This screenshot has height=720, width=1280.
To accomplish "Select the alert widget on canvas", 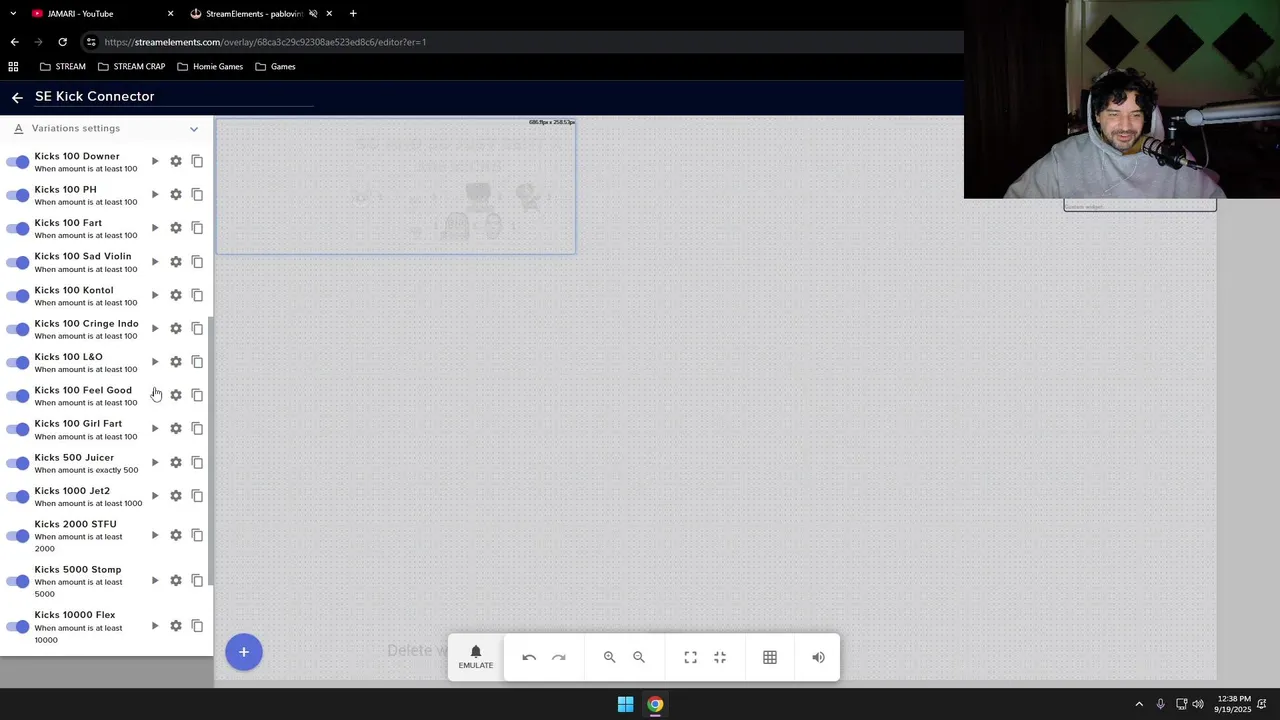I will tap(396, 187).
